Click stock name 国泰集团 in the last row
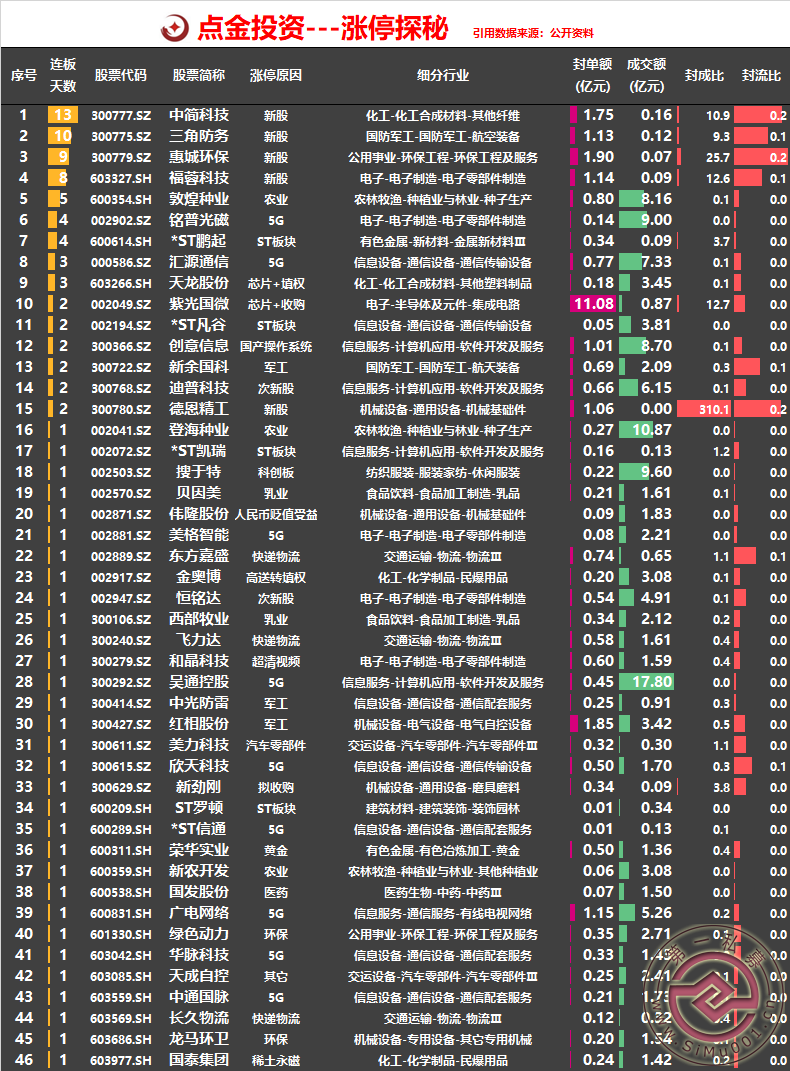Viewport: 790px width, 1071px height. 199,1060
